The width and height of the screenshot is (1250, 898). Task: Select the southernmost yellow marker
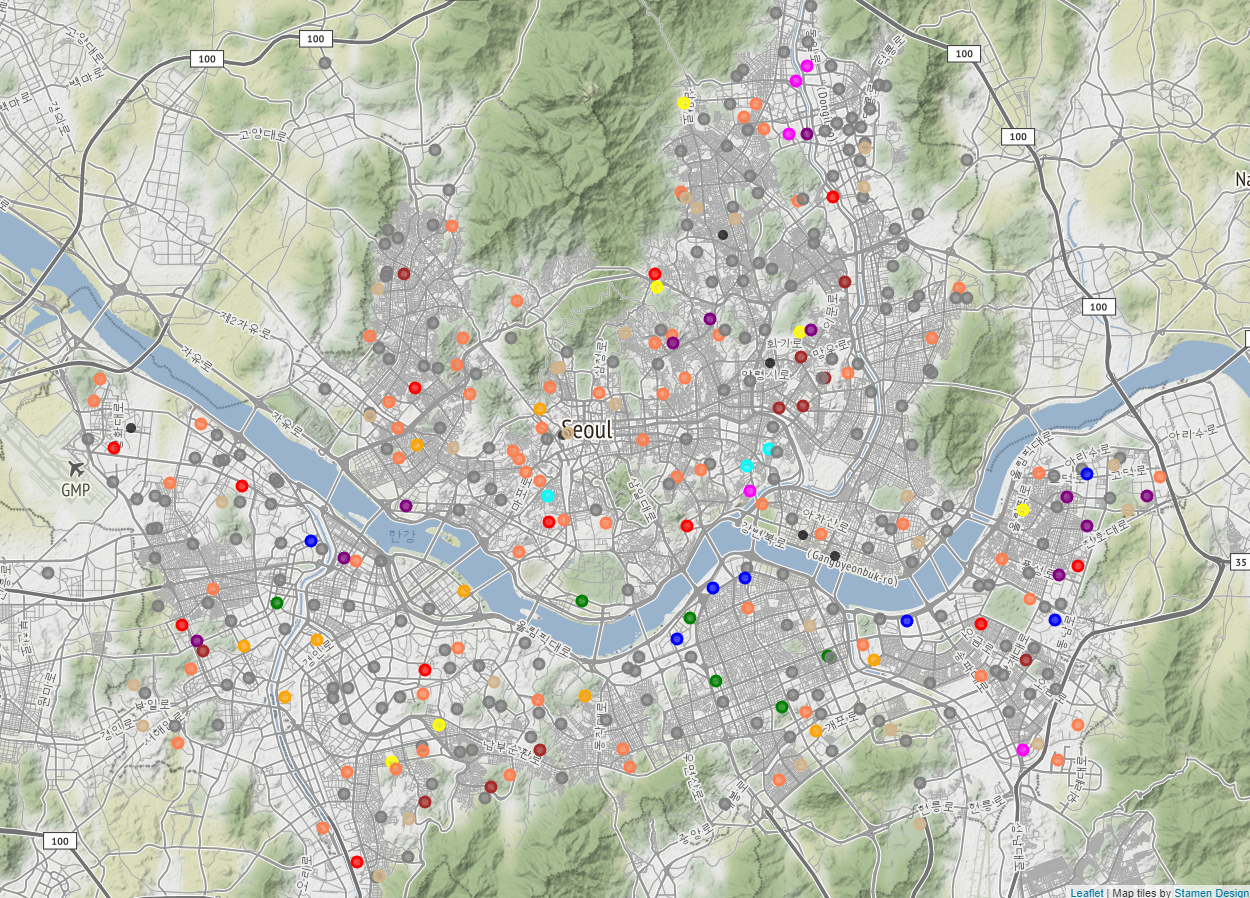(392, 762)
